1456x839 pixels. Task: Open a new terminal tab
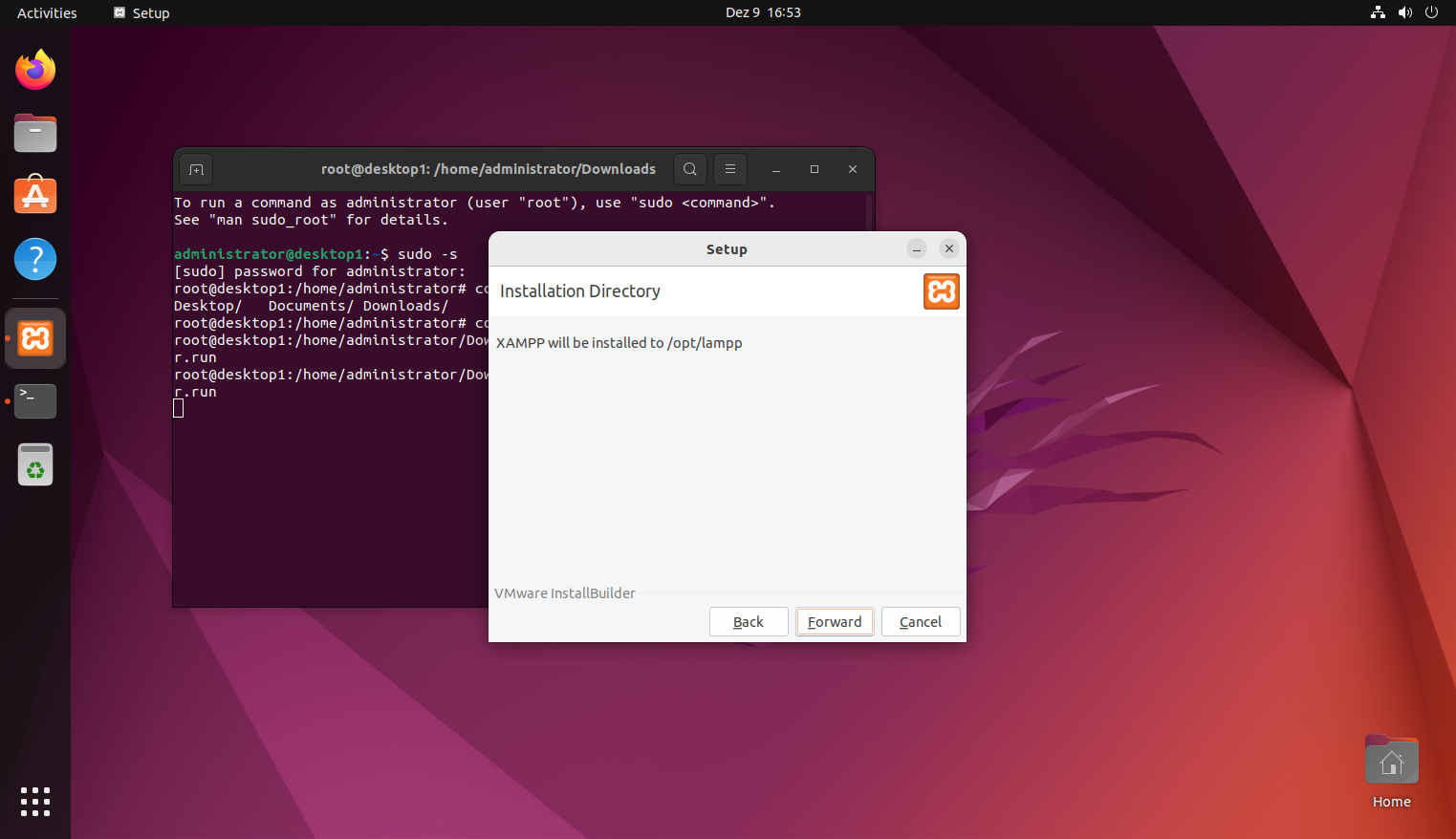click(x=195, y=169)
